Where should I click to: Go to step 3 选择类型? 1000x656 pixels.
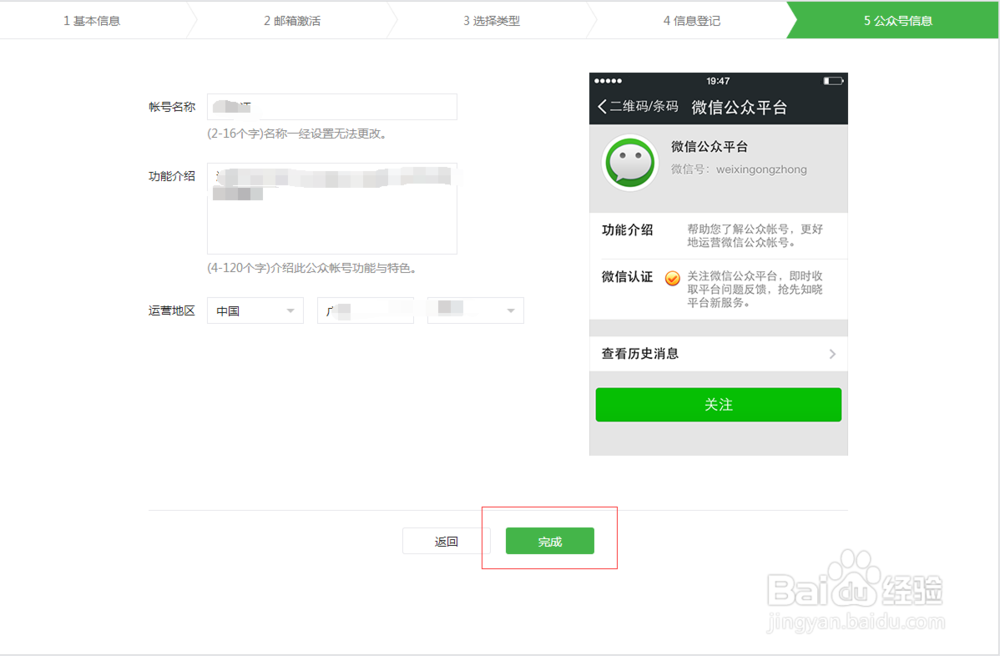[x=492, y=20]
